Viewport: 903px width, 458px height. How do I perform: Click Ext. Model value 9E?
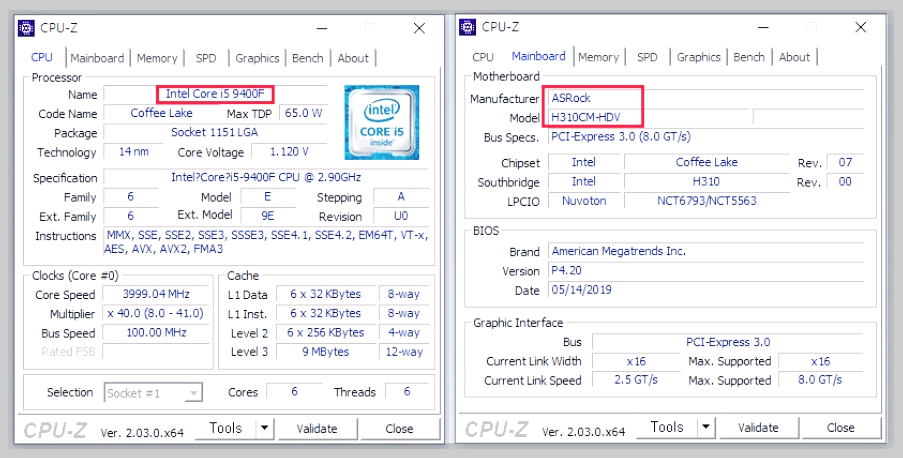(x=267, y=215)
